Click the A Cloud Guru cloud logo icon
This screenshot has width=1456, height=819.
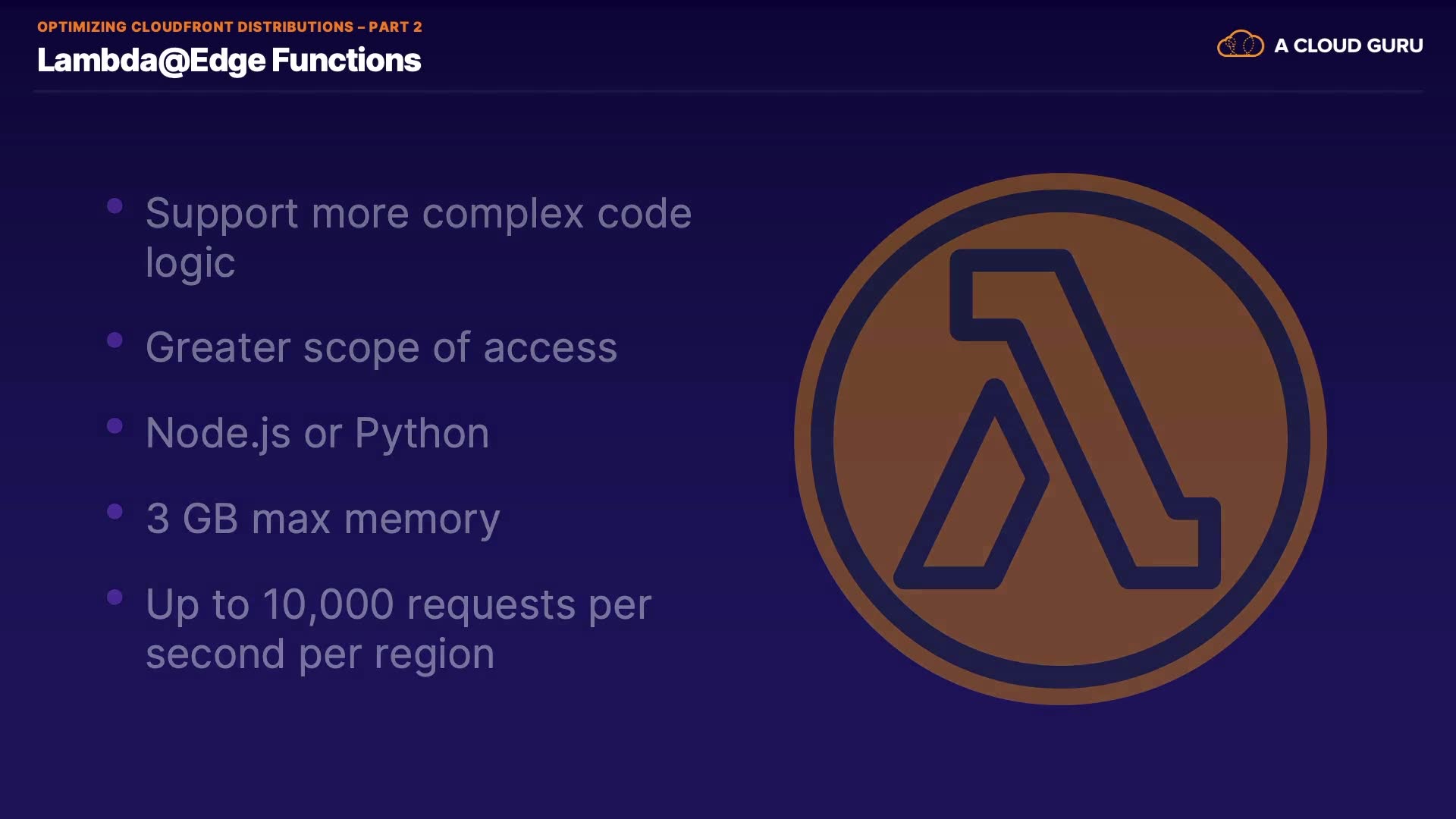[x=1240, y=45]
